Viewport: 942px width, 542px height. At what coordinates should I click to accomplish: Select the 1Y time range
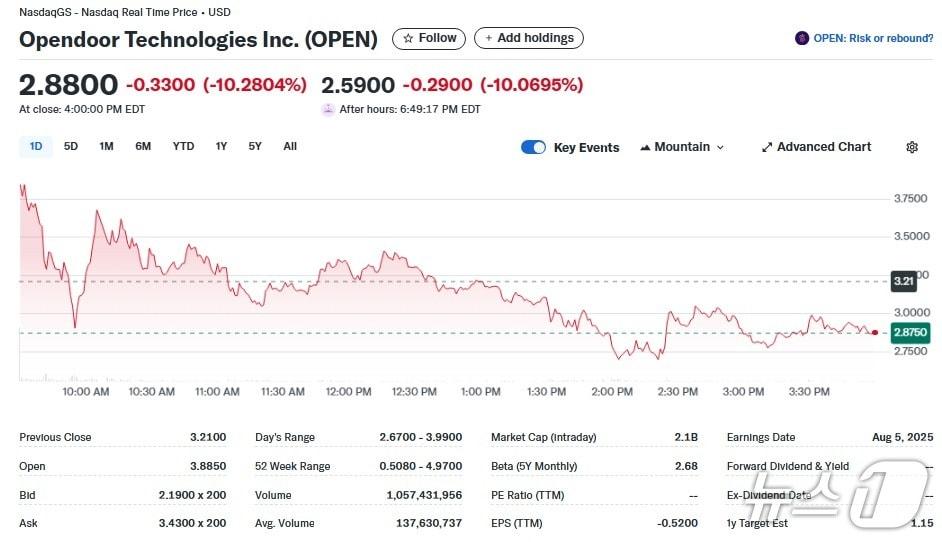(x=221, y=146)
